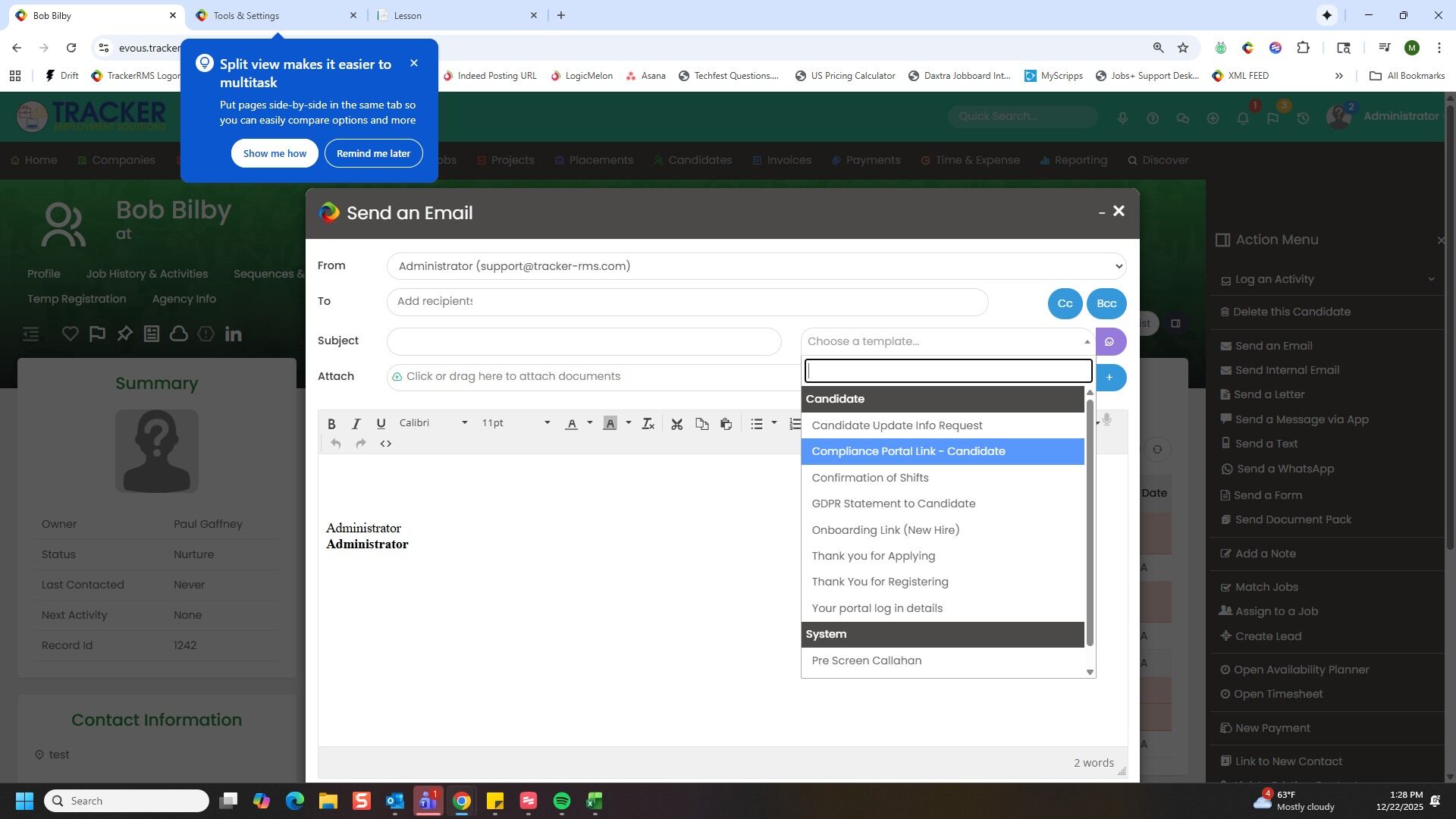
Task: Open the highlight background color picker
Action: point(628,423)
